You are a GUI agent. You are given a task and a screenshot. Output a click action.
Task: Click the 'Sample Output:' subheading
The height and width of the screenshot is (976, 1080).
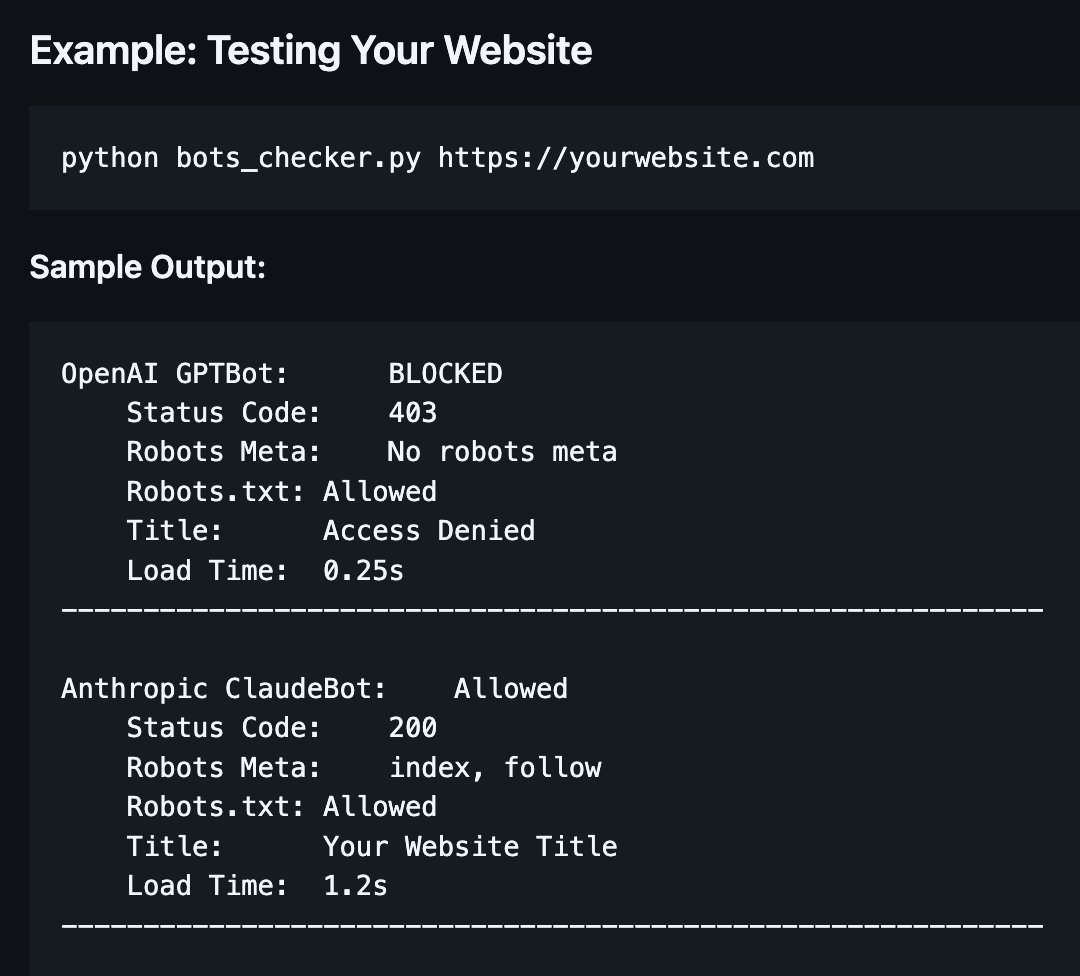[x=147, y=267]
